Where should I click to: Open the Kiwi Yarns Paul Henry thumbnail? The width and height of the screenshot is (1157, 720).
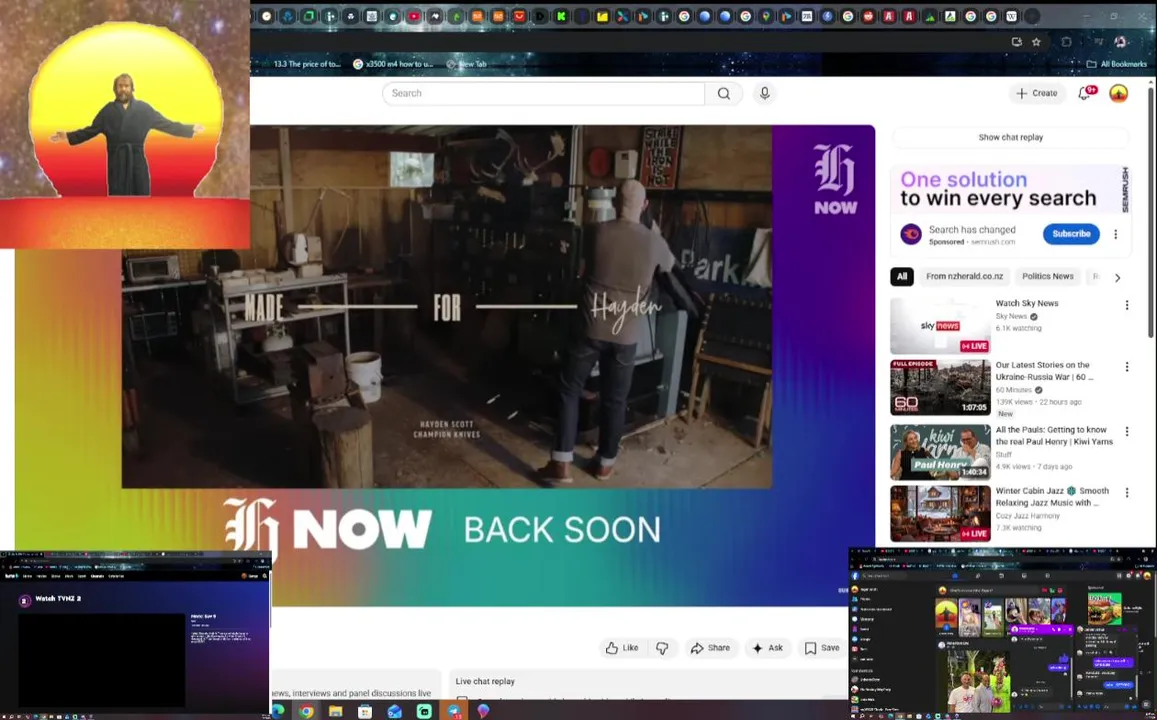[x=940, y=452]
